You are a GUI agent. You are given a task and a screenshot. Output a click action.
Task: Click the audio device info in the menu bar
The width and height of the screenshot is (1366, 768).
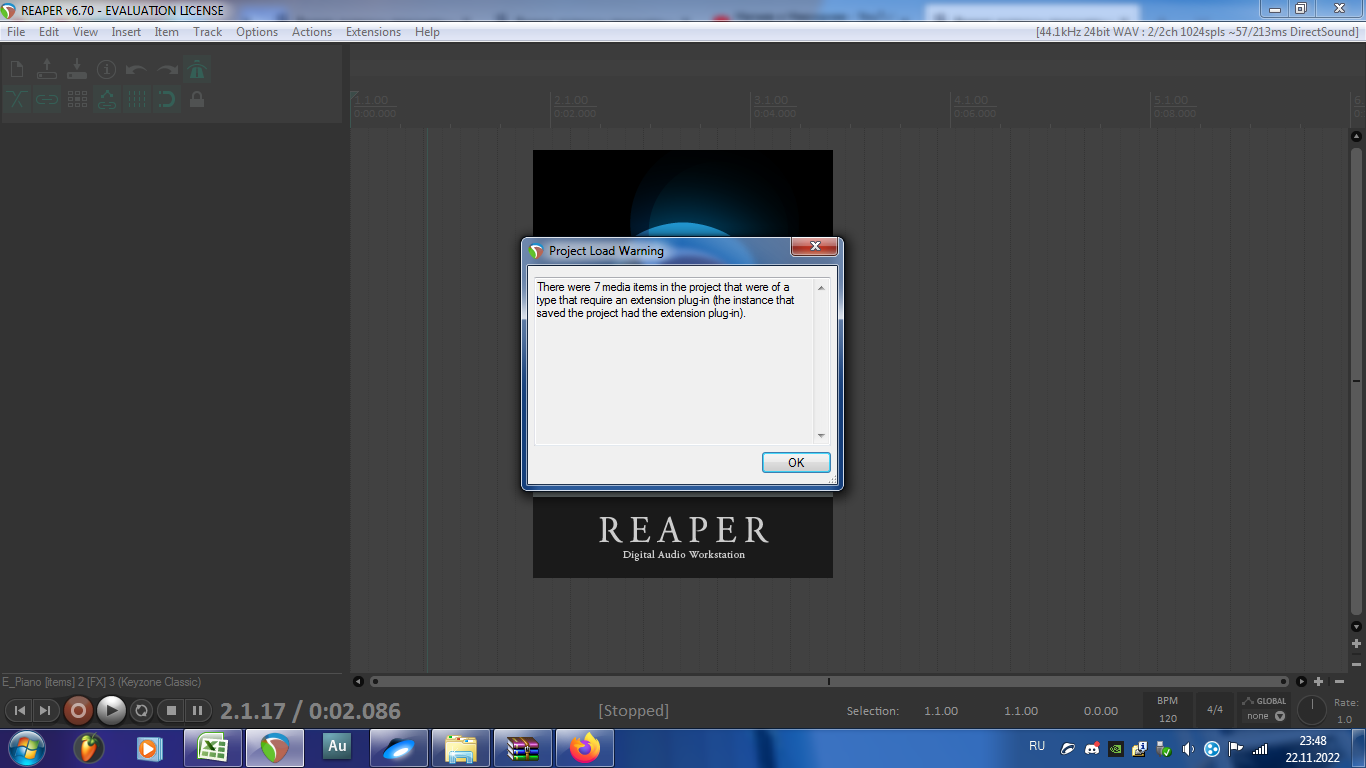1197,32
